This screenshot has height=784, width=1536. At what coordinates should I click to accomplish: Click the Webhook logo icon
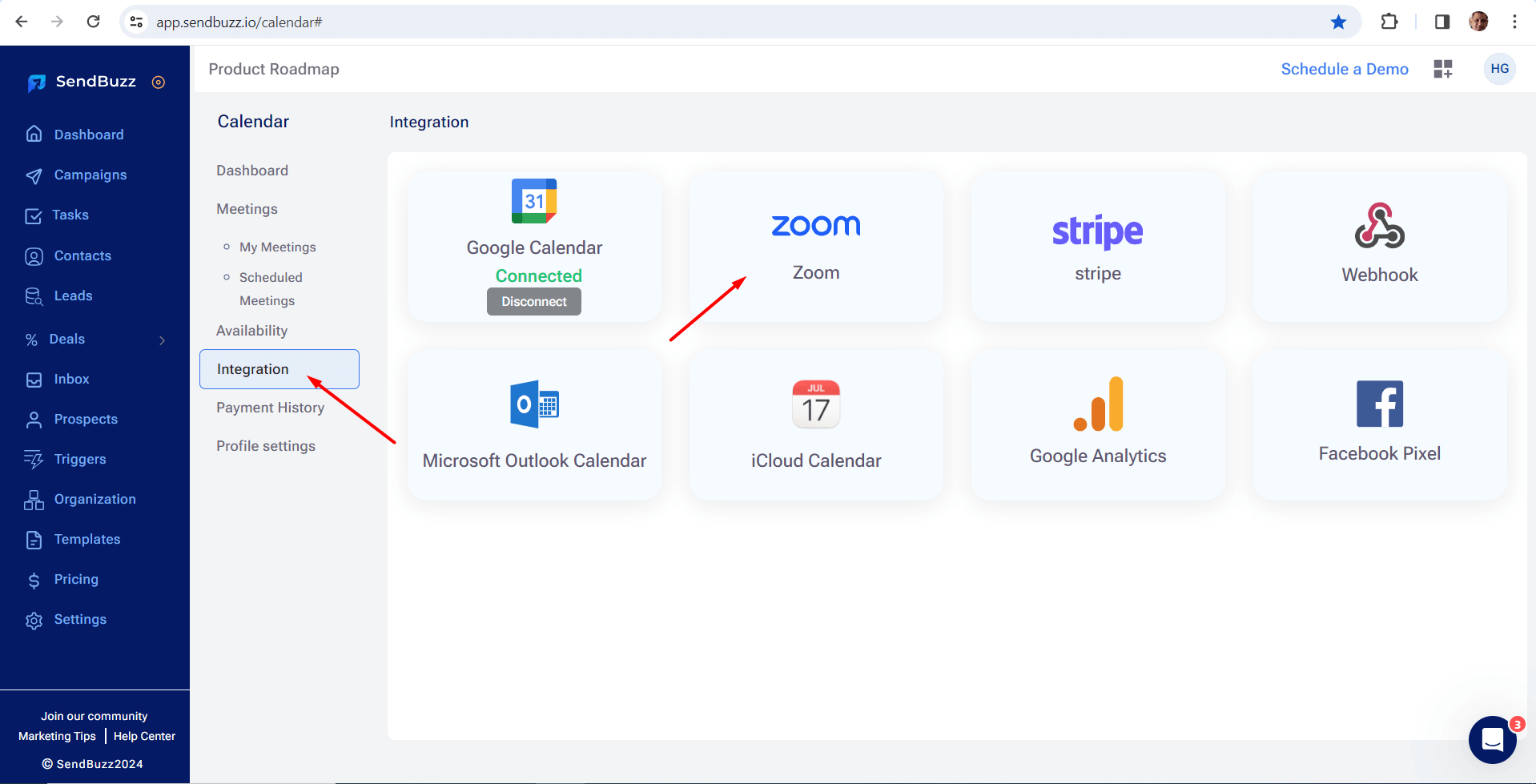coord(1380,226)
